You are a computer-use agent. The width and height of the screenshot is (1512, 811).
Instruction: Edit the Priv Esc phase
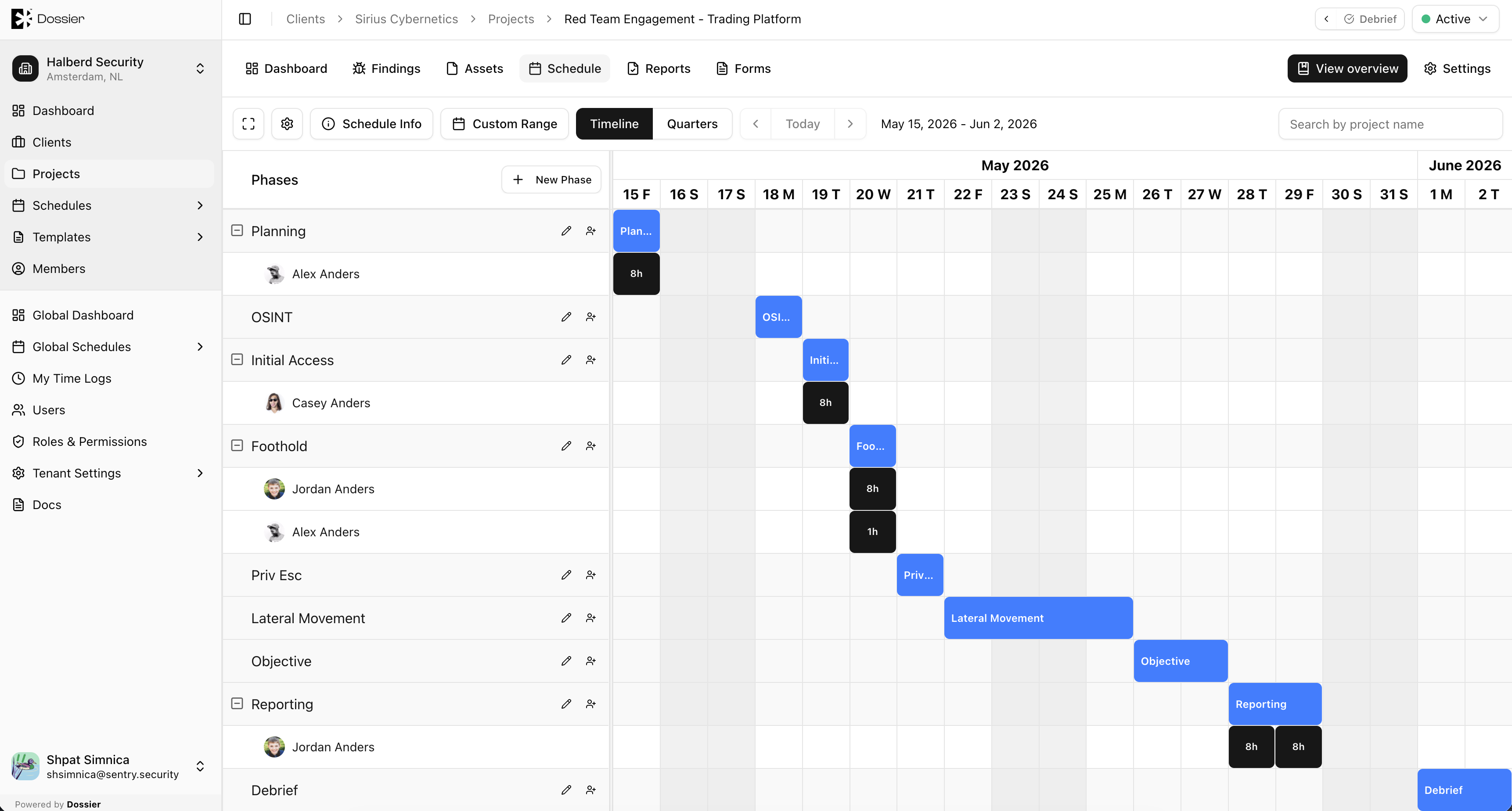click(x=566, y=575)
